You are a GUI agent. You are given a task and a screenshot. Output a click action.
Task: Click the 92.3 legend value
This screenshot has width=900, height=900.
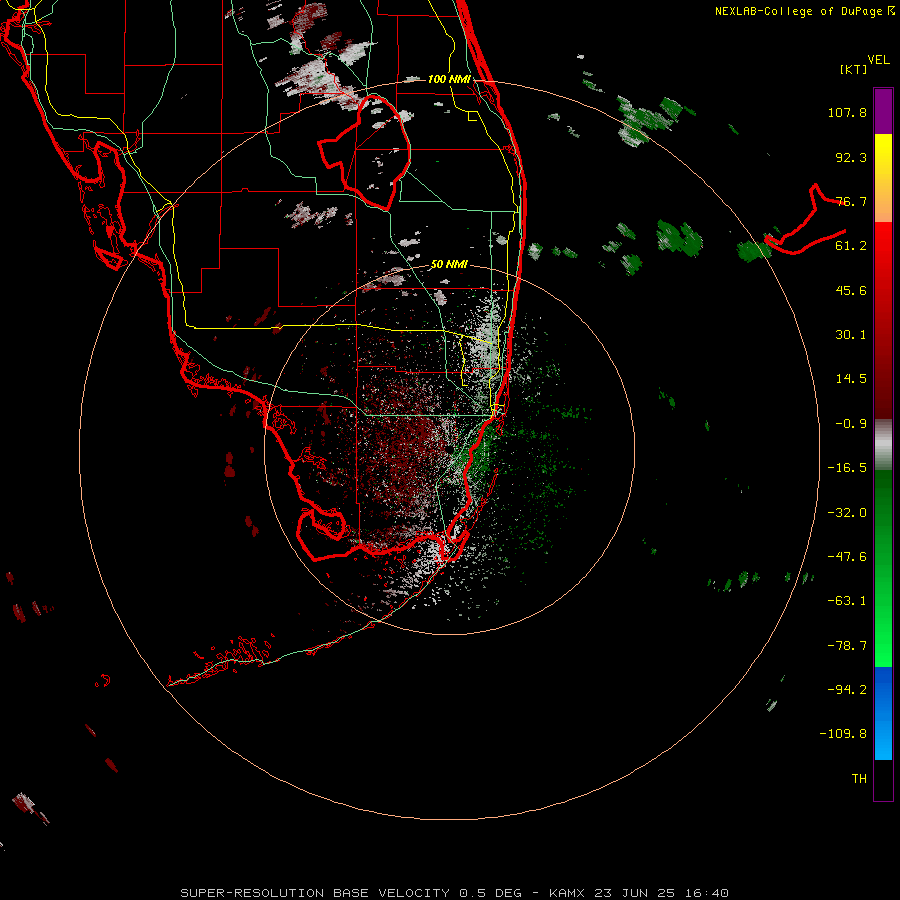851,157
